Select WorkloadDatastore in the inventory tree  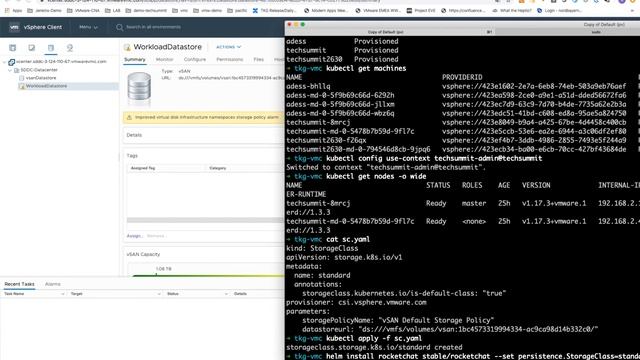tap(46, 86)
